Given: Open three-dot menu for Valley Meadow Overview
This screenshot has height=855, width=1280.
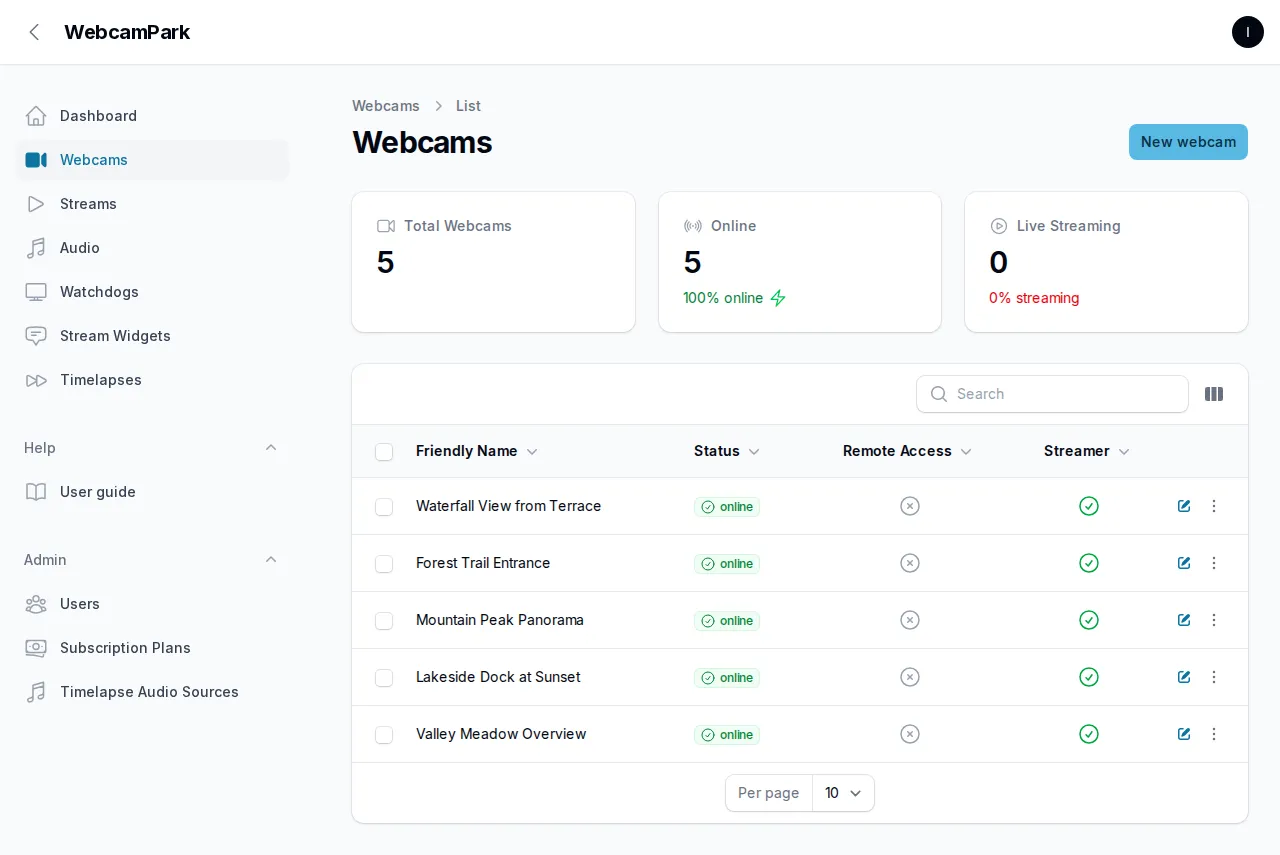Looking at the screenshot, I should (x=1214, y=734).
